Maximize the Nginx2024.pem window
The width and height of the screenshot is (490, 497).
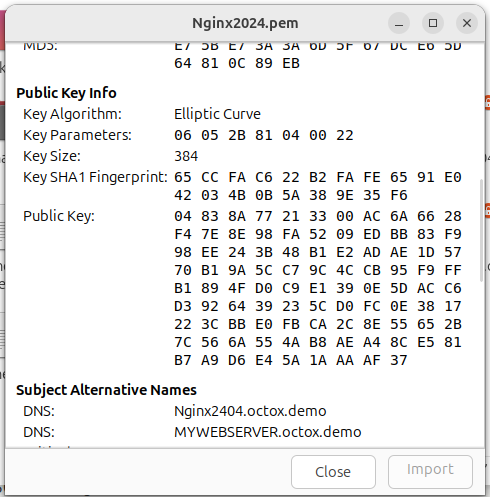click(x=433, y=23)
